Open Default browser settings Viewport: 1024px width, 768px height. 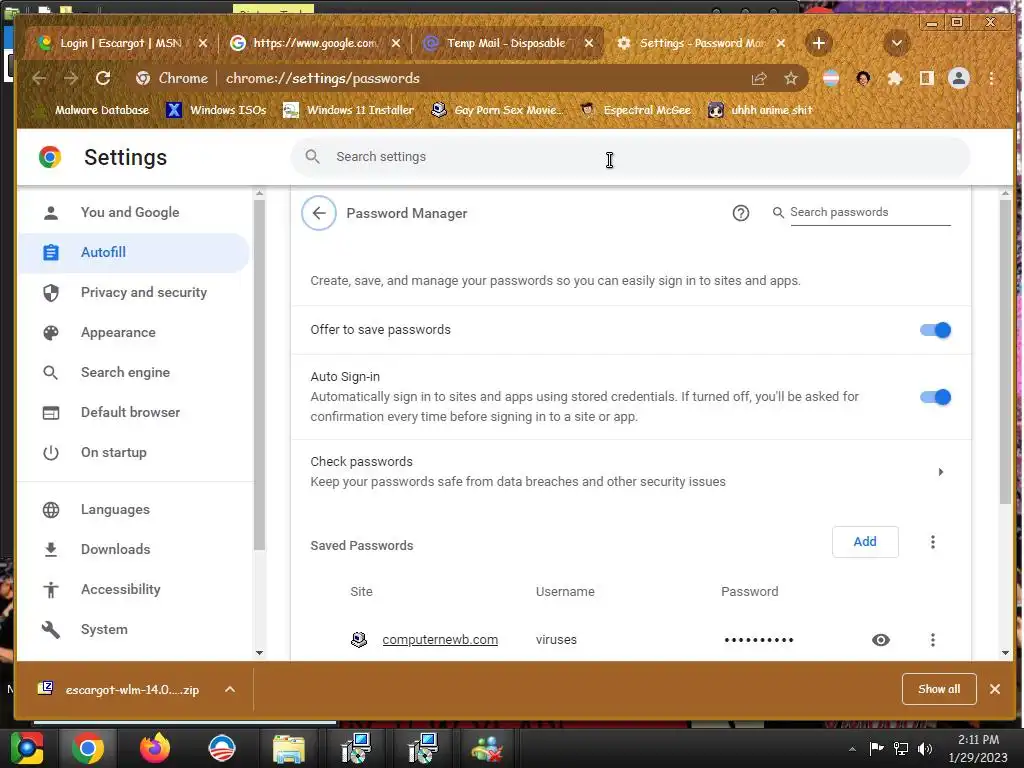coord(134,412)
